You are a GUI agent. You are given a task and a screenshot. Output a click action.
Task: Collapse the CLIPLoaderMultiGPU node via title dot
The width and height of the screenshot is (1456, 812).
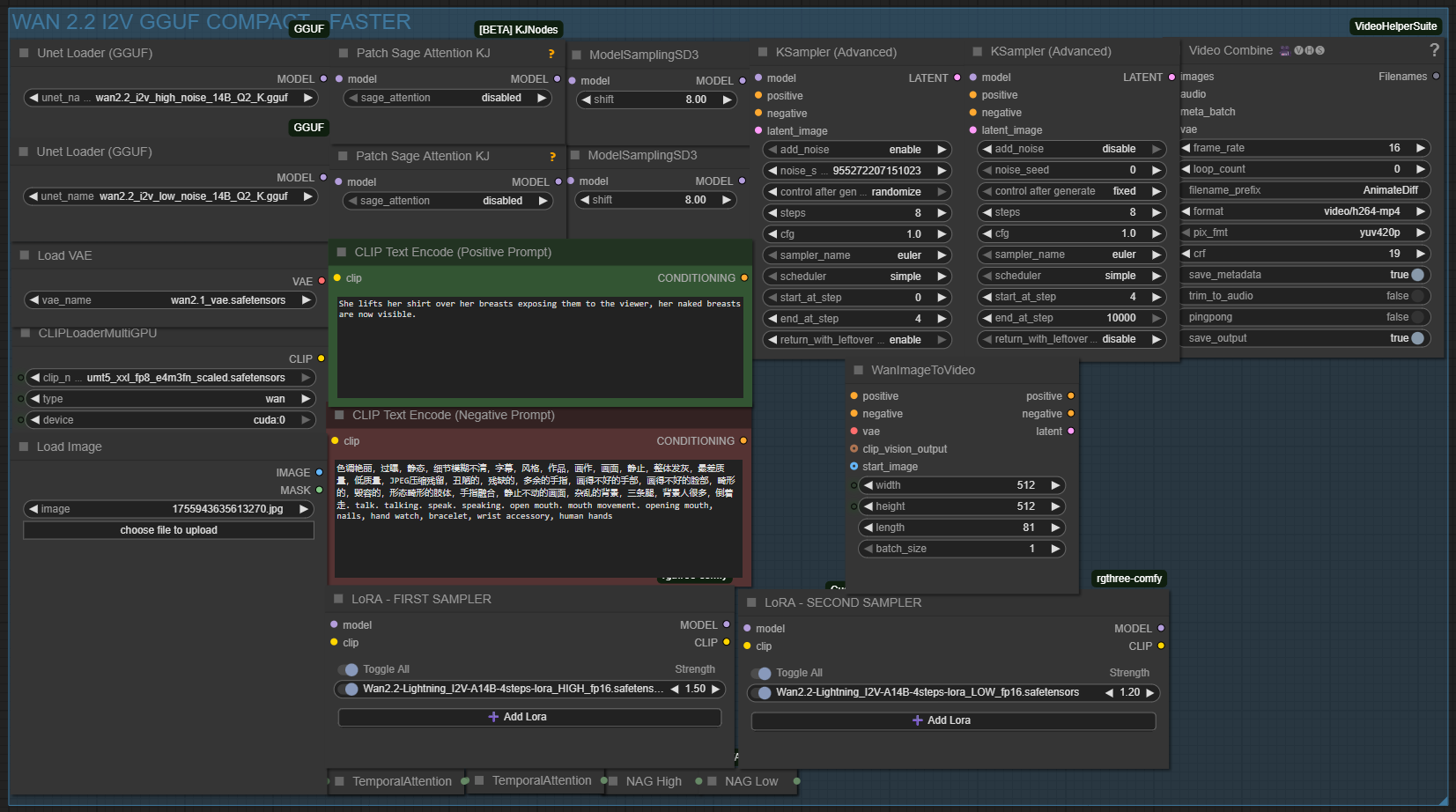(25, 333)
